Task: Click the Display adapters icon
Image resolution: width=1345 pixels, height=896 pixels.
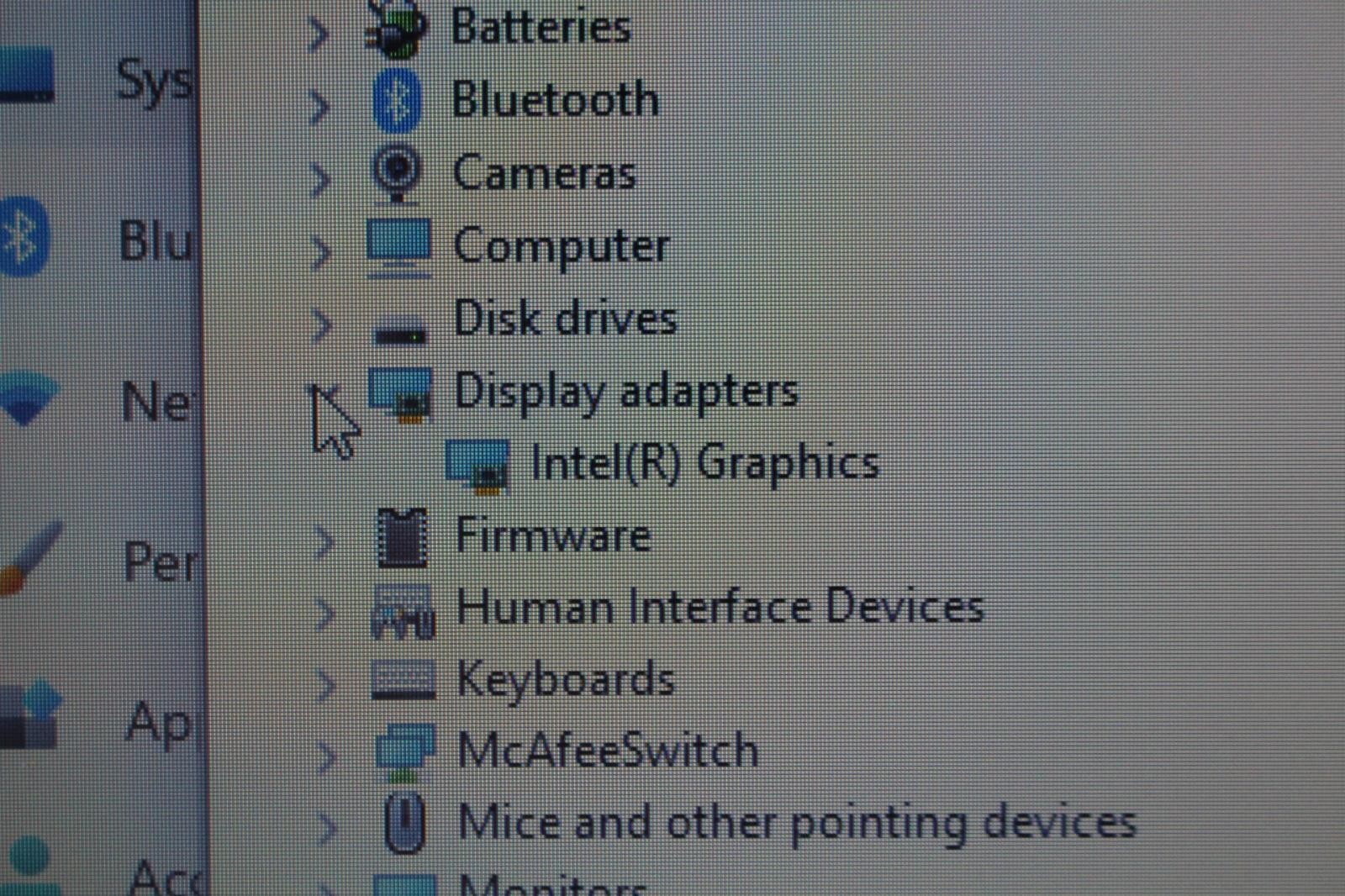Action: (400, 393)
